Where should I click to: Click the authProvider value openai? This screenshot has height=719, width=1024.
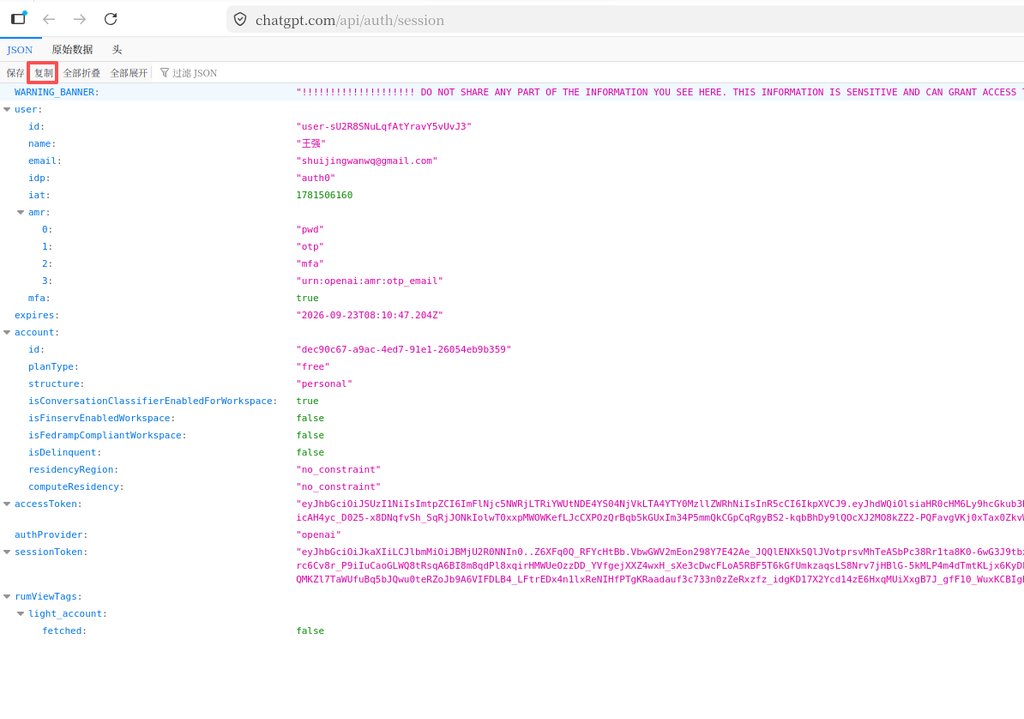point(319,535)
